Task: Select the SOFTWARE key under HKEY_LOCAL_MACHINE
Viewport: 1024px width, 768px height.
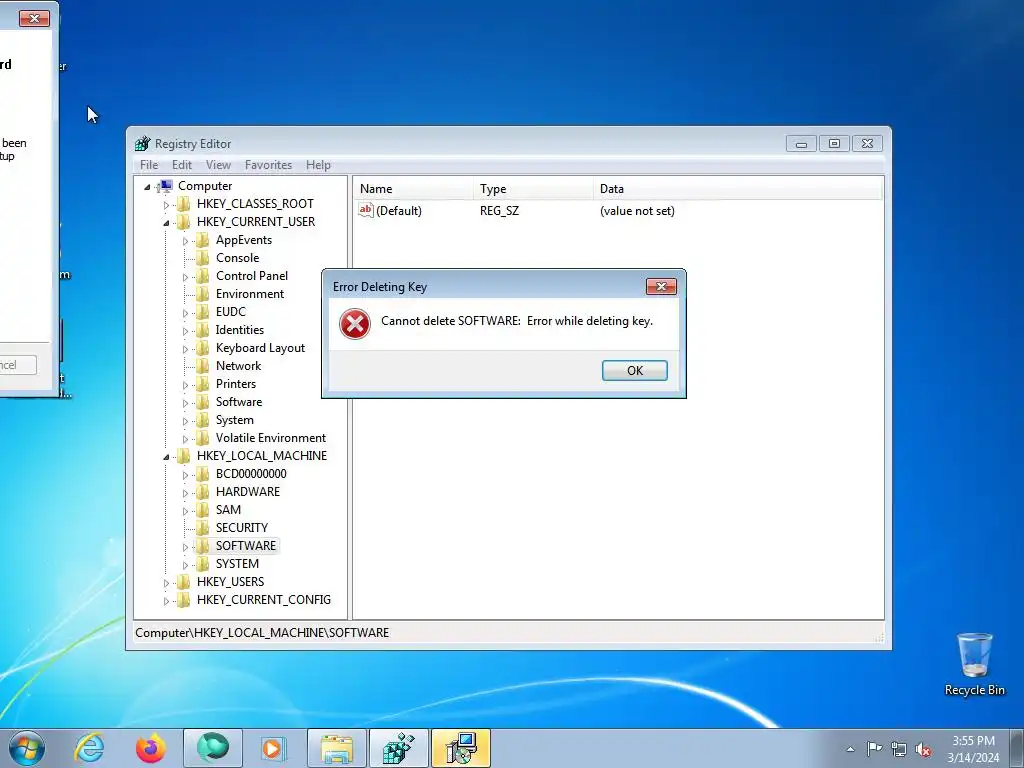Action: 246,545
